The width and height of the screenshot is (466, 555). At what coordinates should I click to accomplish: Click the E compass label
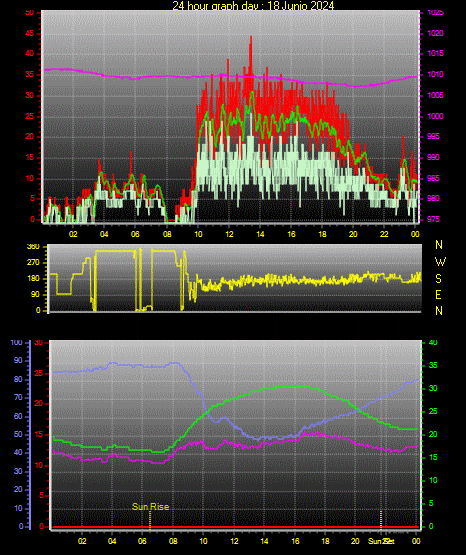(438, 295)
